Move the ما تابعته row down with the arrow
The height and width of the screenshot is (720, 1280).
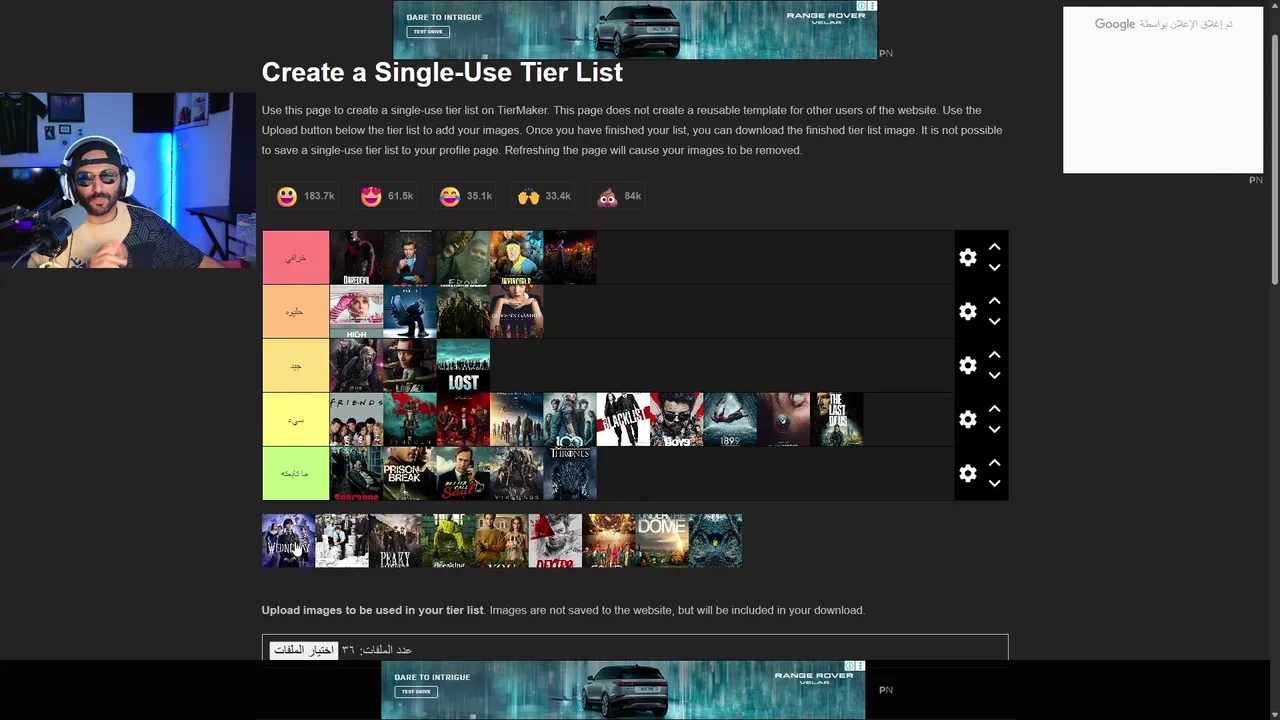tap(994, 484)
